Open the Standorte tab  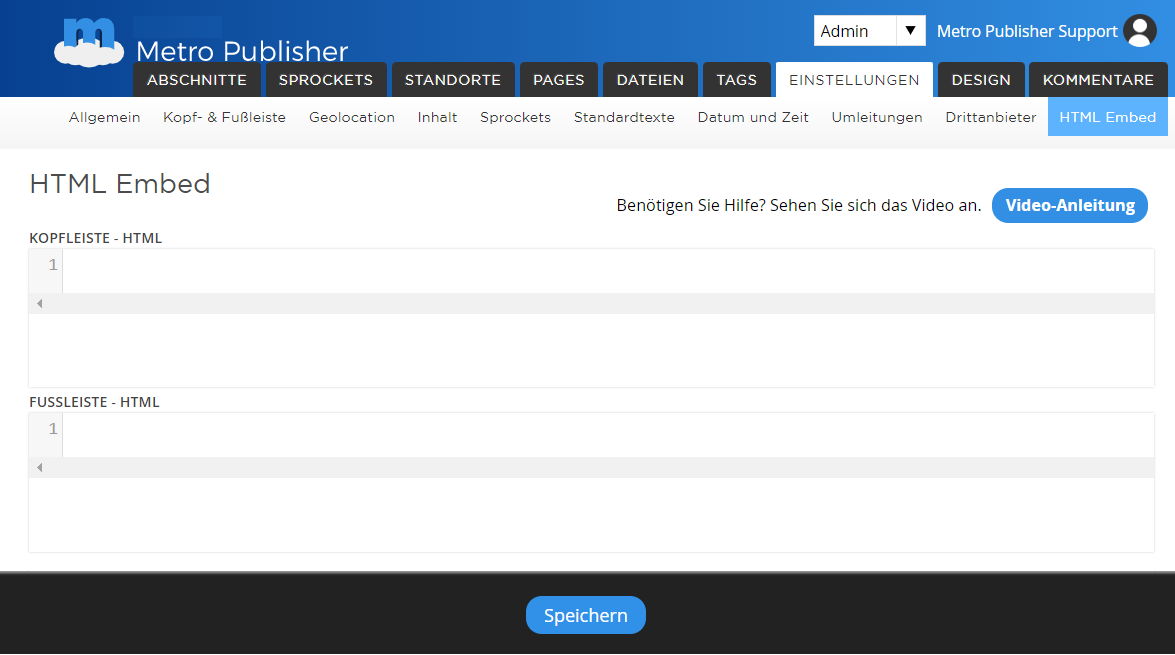coord(453,79)
